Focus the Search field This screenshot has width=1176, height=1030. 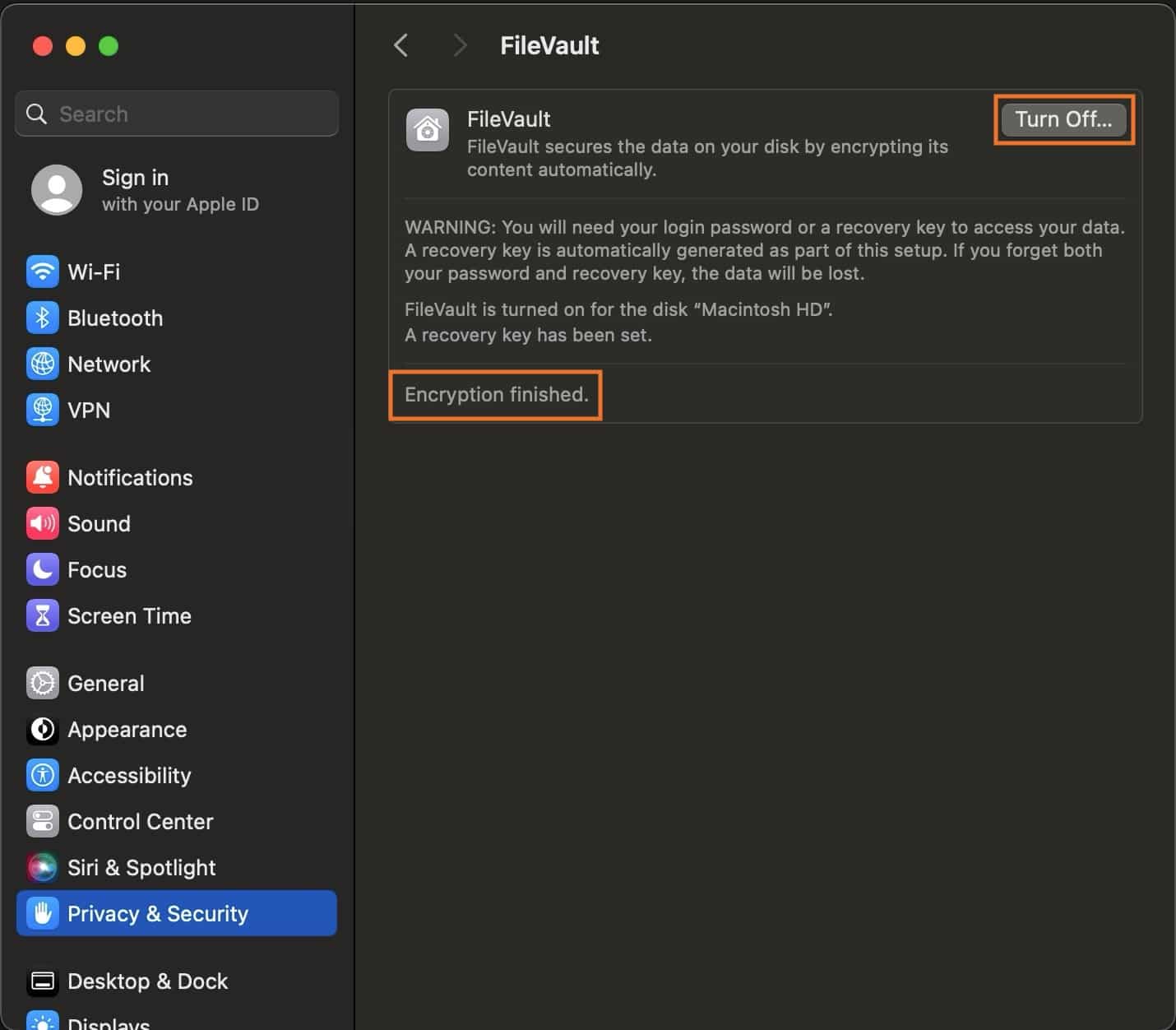point(177,114)
